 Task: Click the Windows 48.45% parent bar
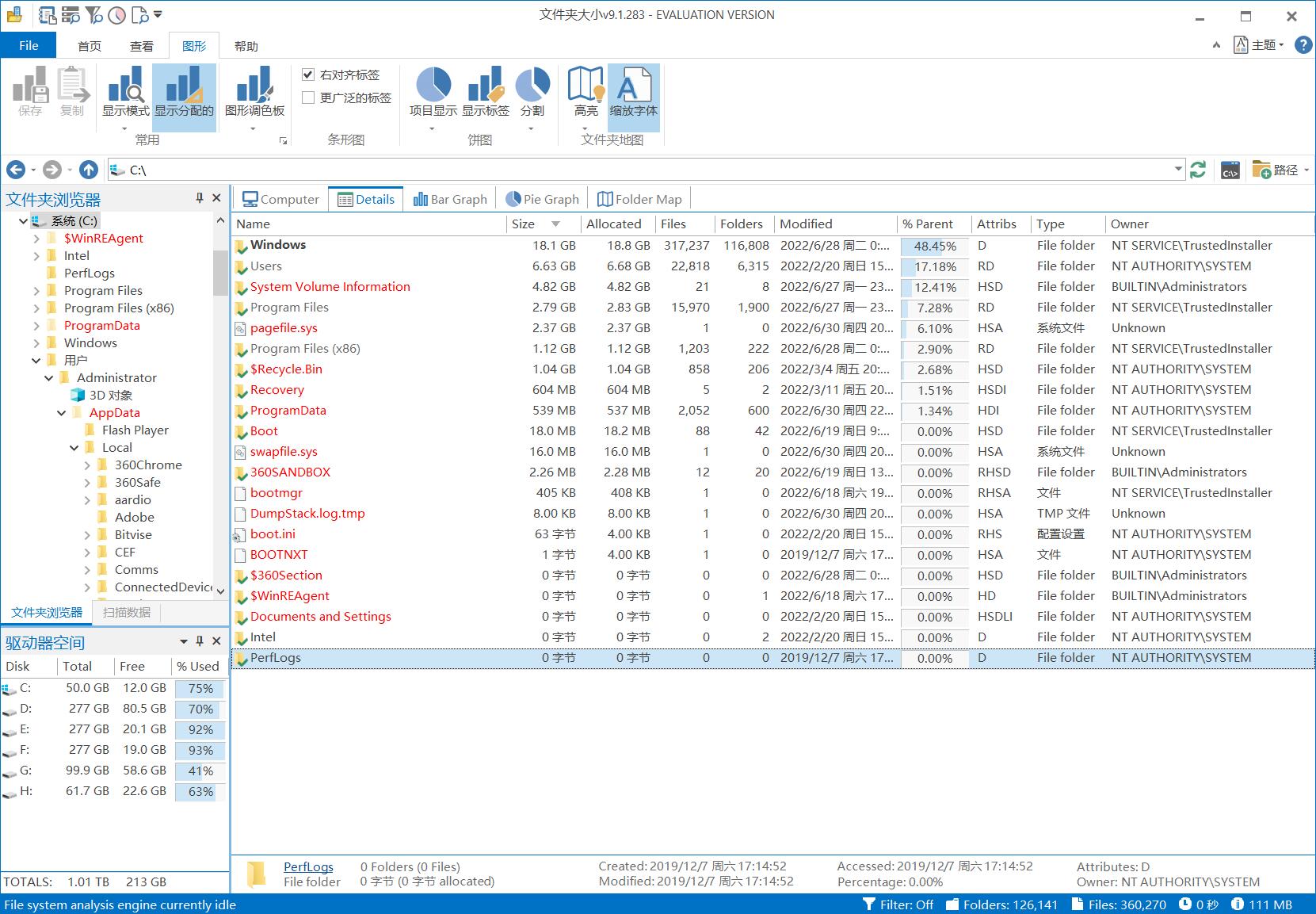935,247
